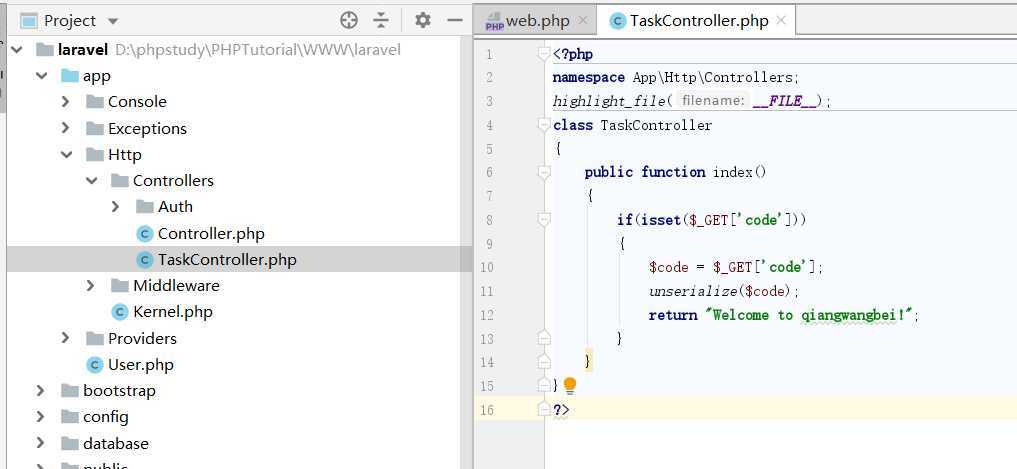Expand the Console folder
The height and width of the screenshot is (469, 1017).
[66, 102]
